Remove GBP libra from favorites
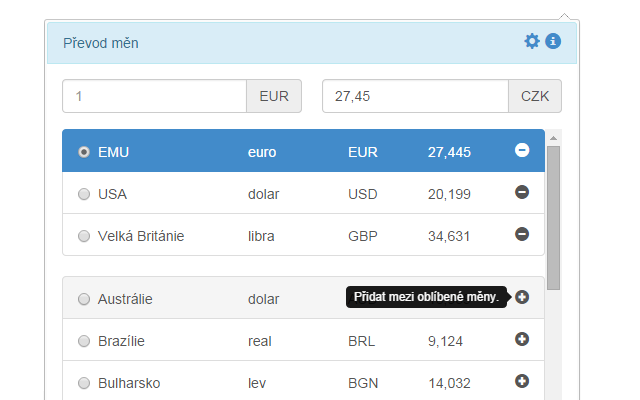 pyautogui.click(x=522, y=234)
